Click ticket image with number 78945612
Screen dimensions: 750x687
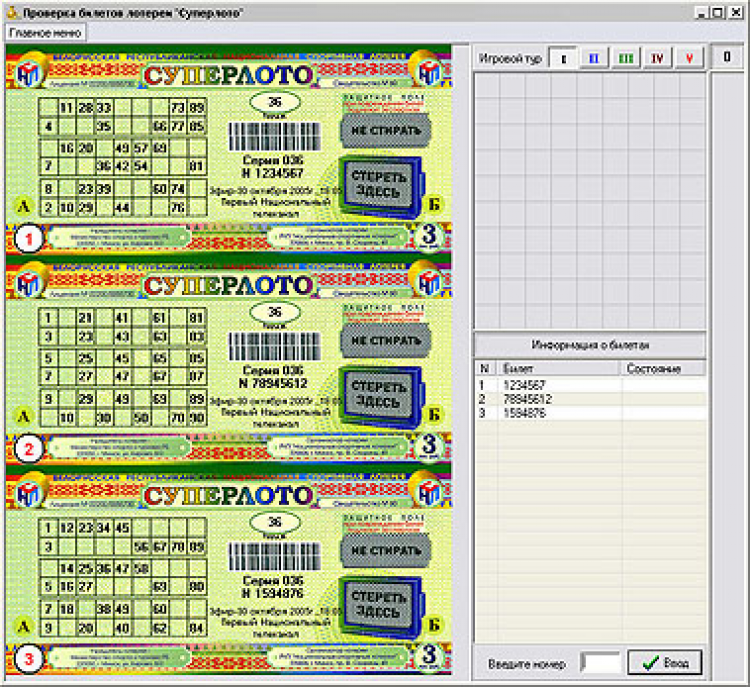(228, 360)
